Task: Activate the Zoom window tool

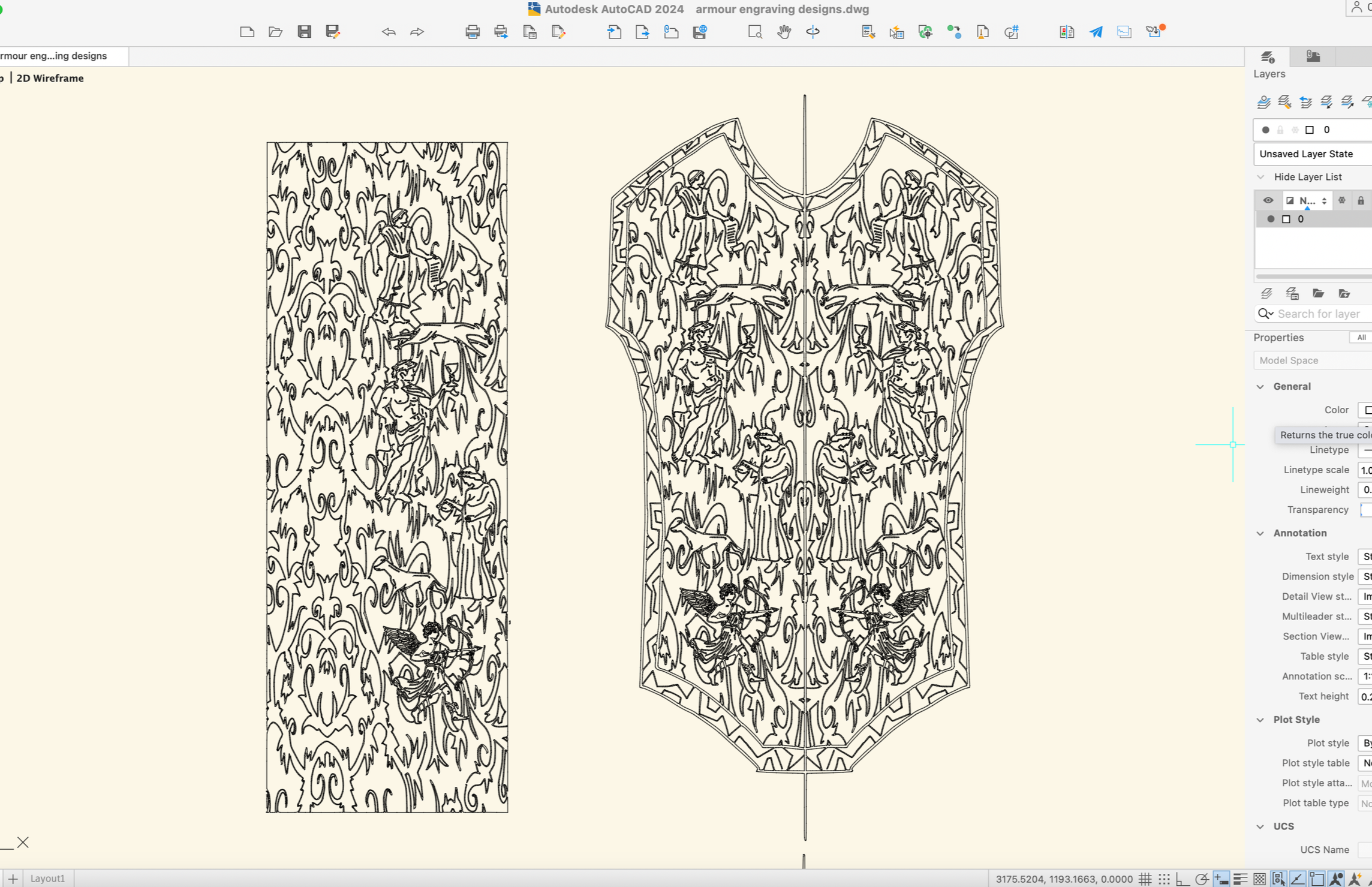Action: (755, 32)
